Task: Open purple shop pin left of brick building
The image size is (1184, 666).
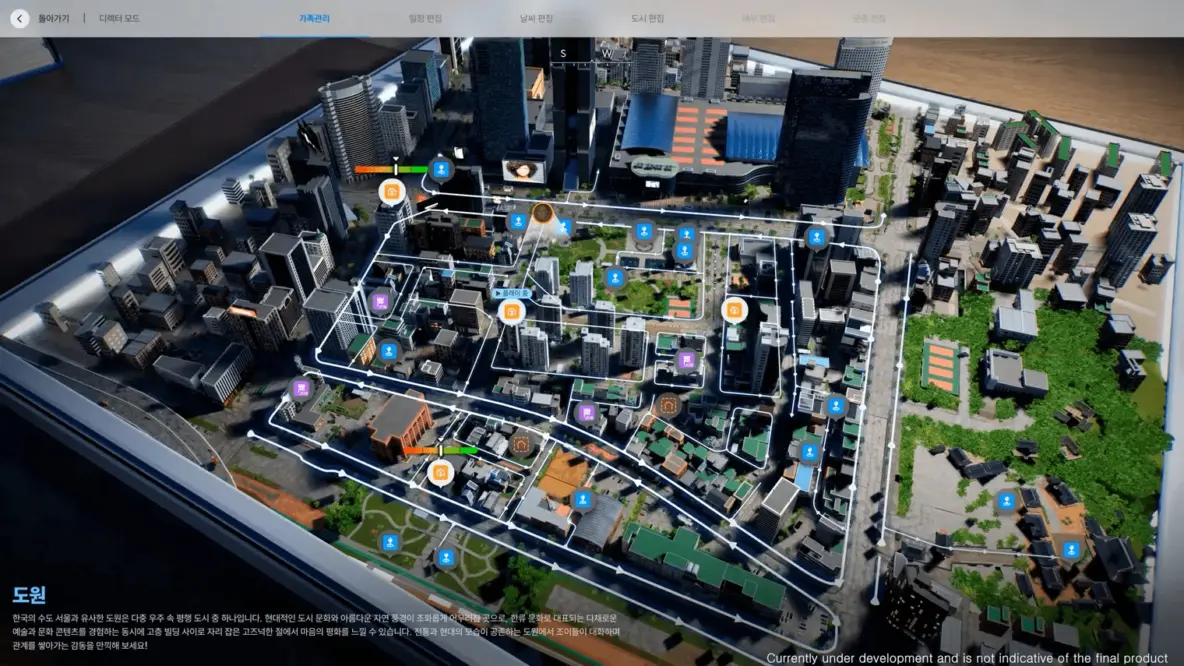Action: click(301, 389)
